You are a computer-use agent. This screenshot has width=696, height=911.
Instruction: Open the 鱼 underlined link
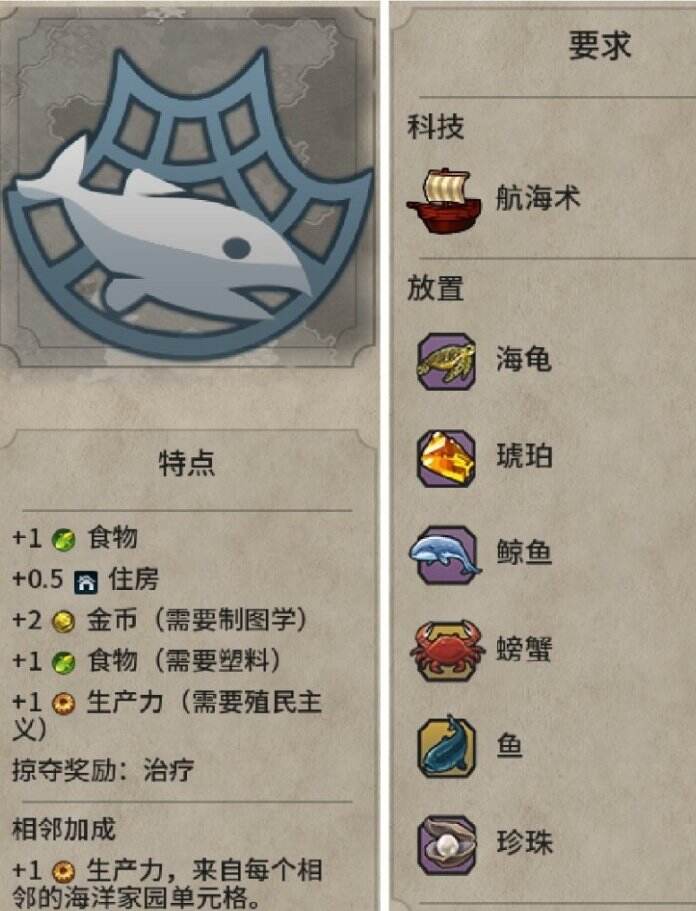509,744
